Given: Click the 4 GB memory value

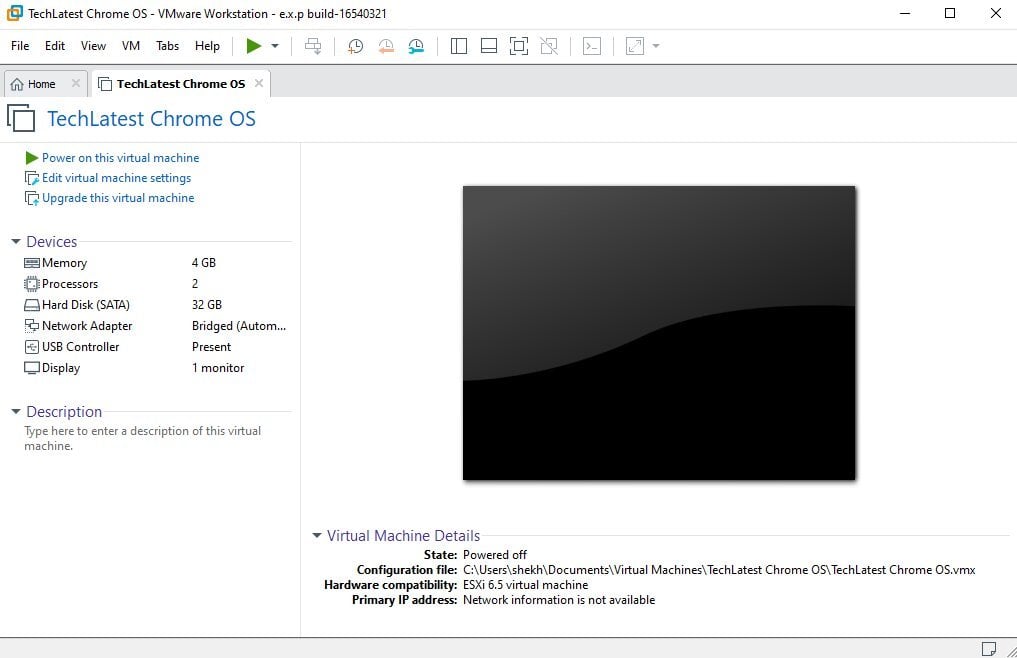Looking at the screenshot, I should 204,263.
